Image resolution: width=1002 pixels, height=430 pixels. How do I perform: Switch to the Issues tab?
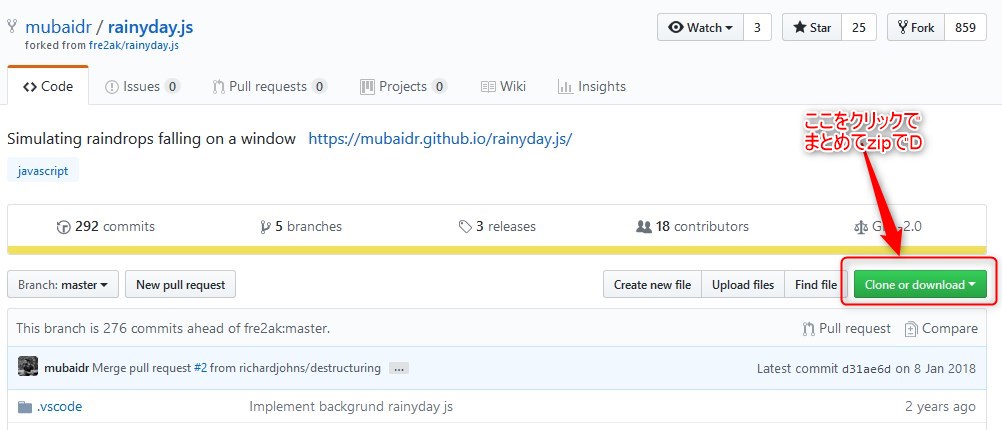click(x=143, y=86)
